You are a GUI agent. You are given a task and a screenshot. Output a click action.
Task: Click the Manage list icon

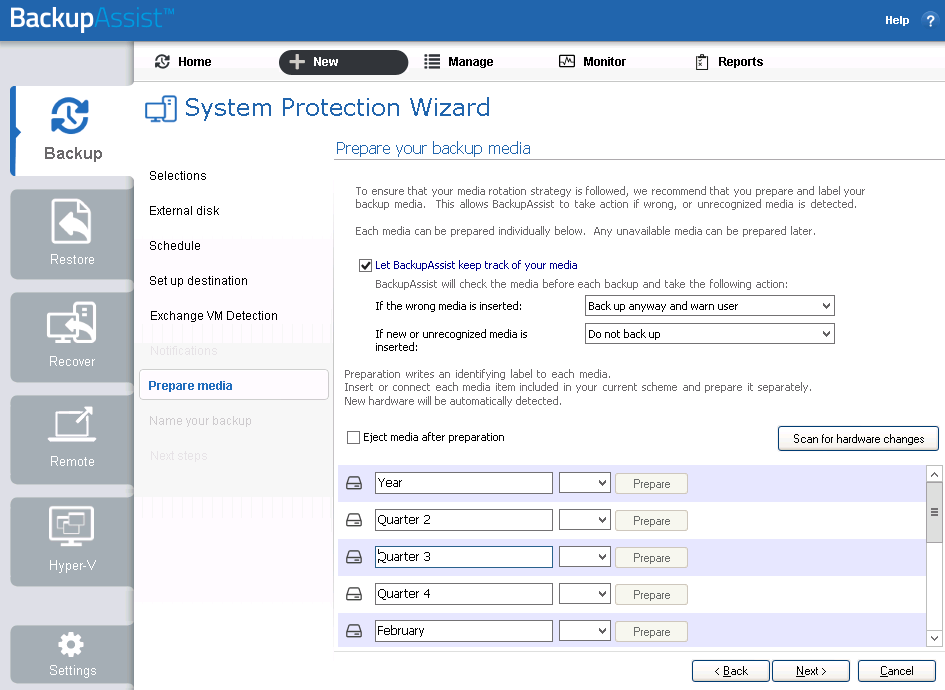(x=432, y=61)
